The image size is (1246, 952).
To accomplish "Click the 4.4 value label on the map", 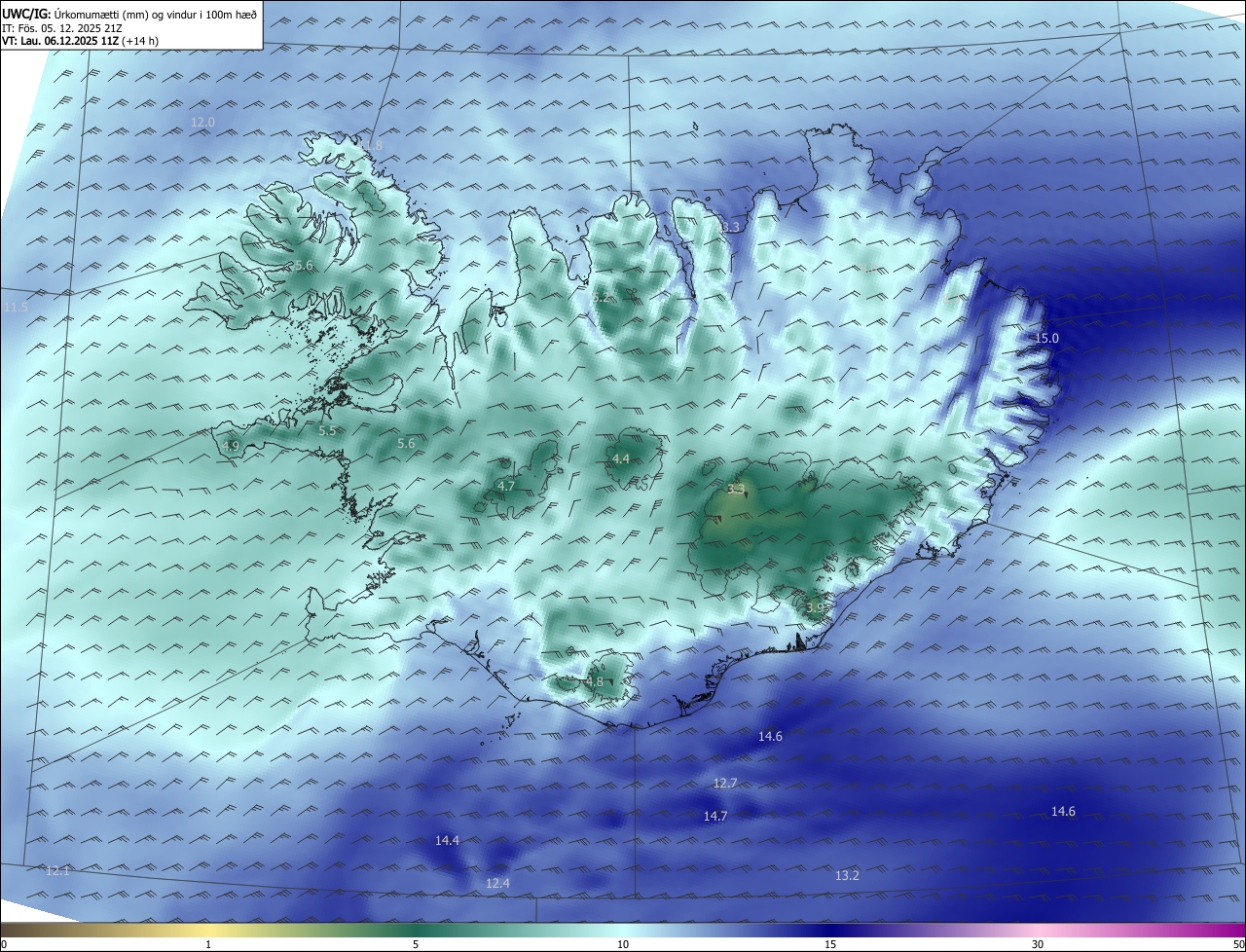I will (x=621, y=458).
